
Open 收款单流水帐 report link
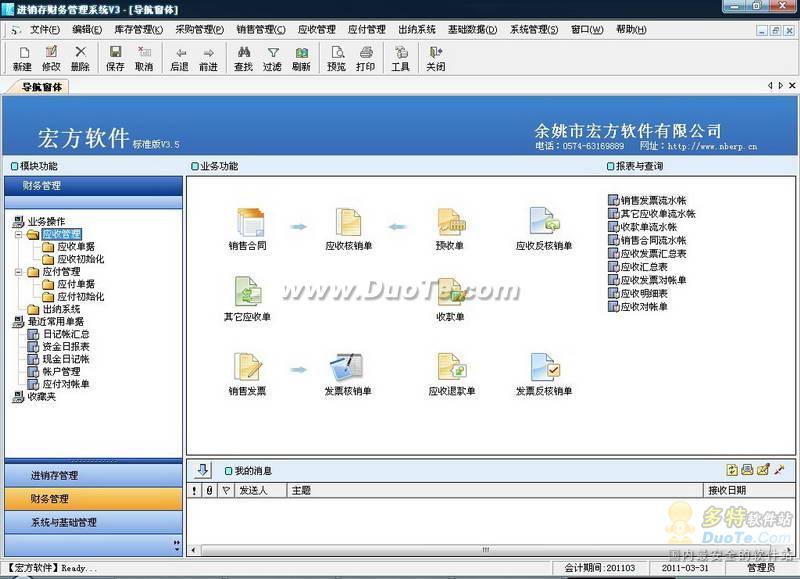pyautogui.click(x=648, y=227)
